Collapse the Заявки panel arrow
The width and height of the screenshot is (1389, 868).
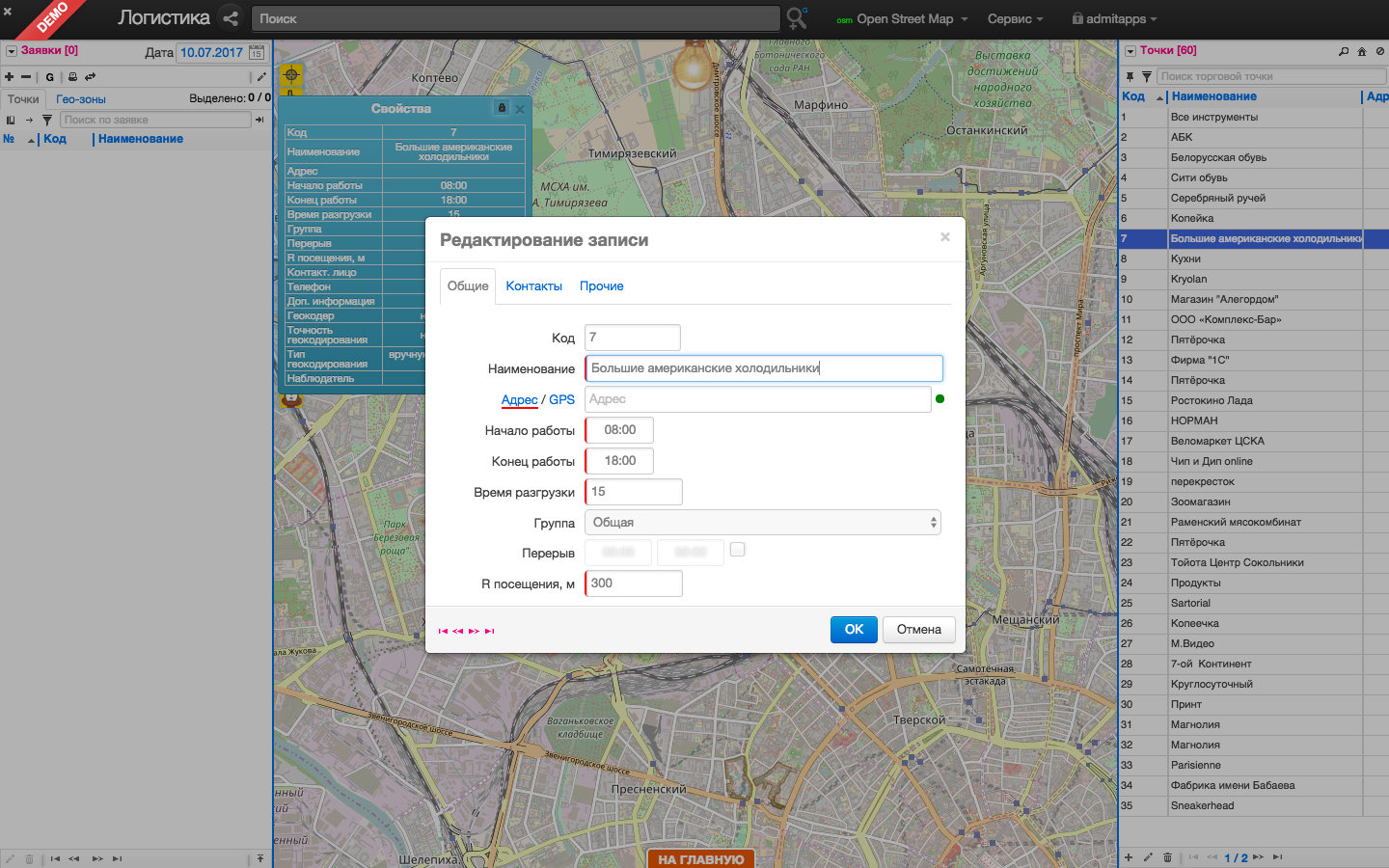coord(12,51)
